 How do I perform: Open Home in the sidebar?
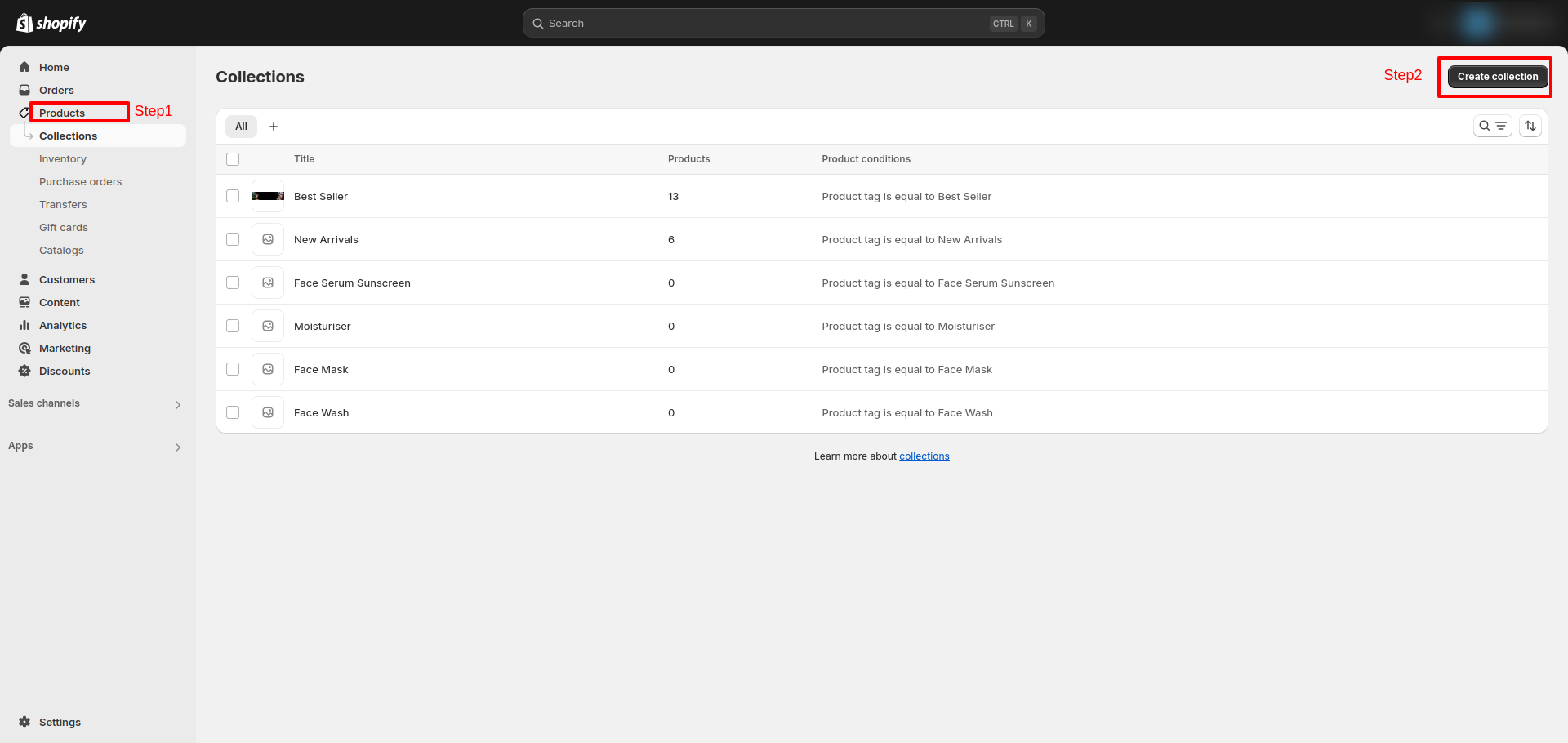click(x=54, y=67)
